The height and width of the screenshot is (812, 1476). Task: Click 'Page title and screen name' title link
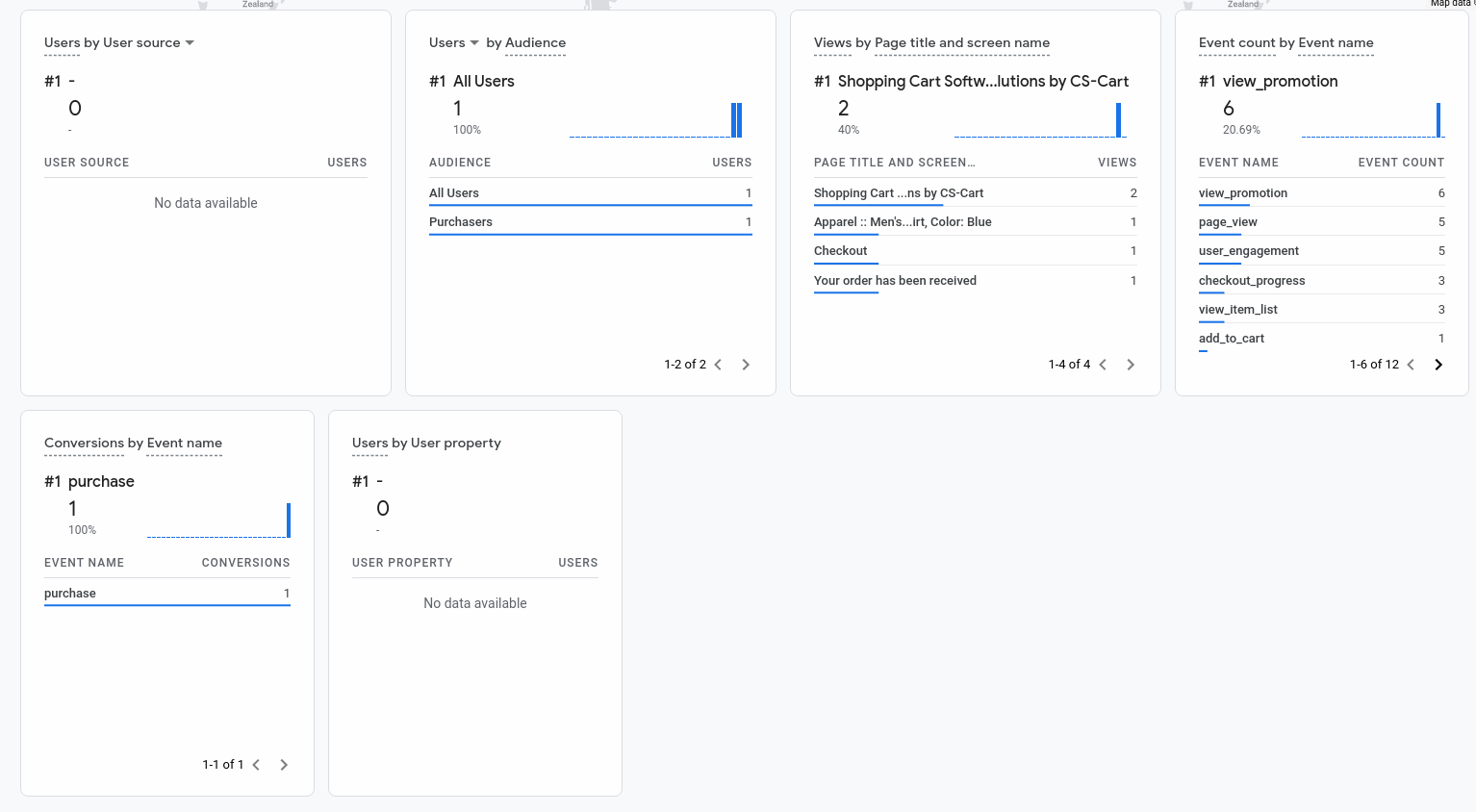pyautogui.click(x=962, y=42)
